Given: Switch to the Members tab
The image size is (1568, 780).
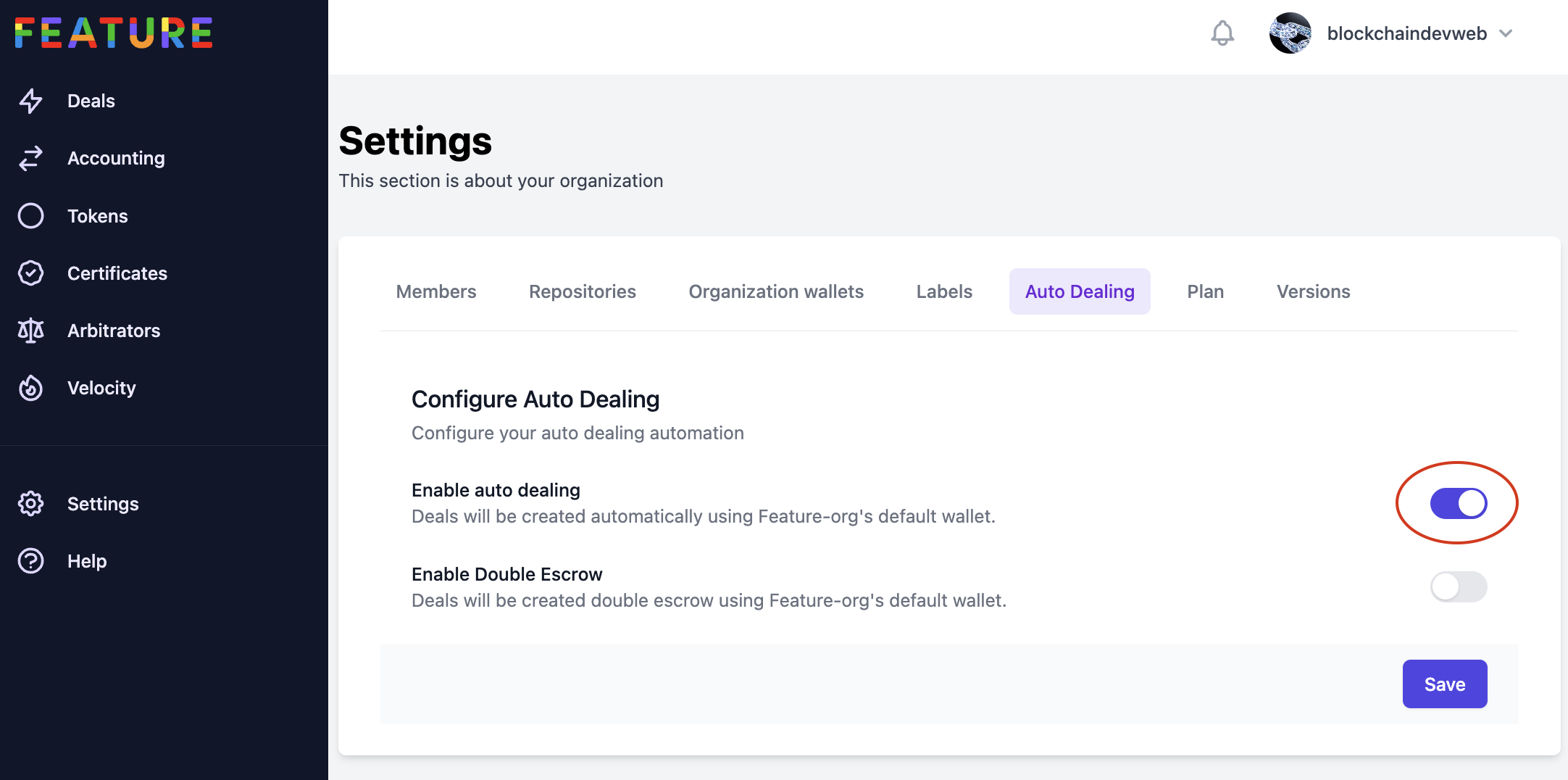Looking at the screenshot, I should (435, 291).
